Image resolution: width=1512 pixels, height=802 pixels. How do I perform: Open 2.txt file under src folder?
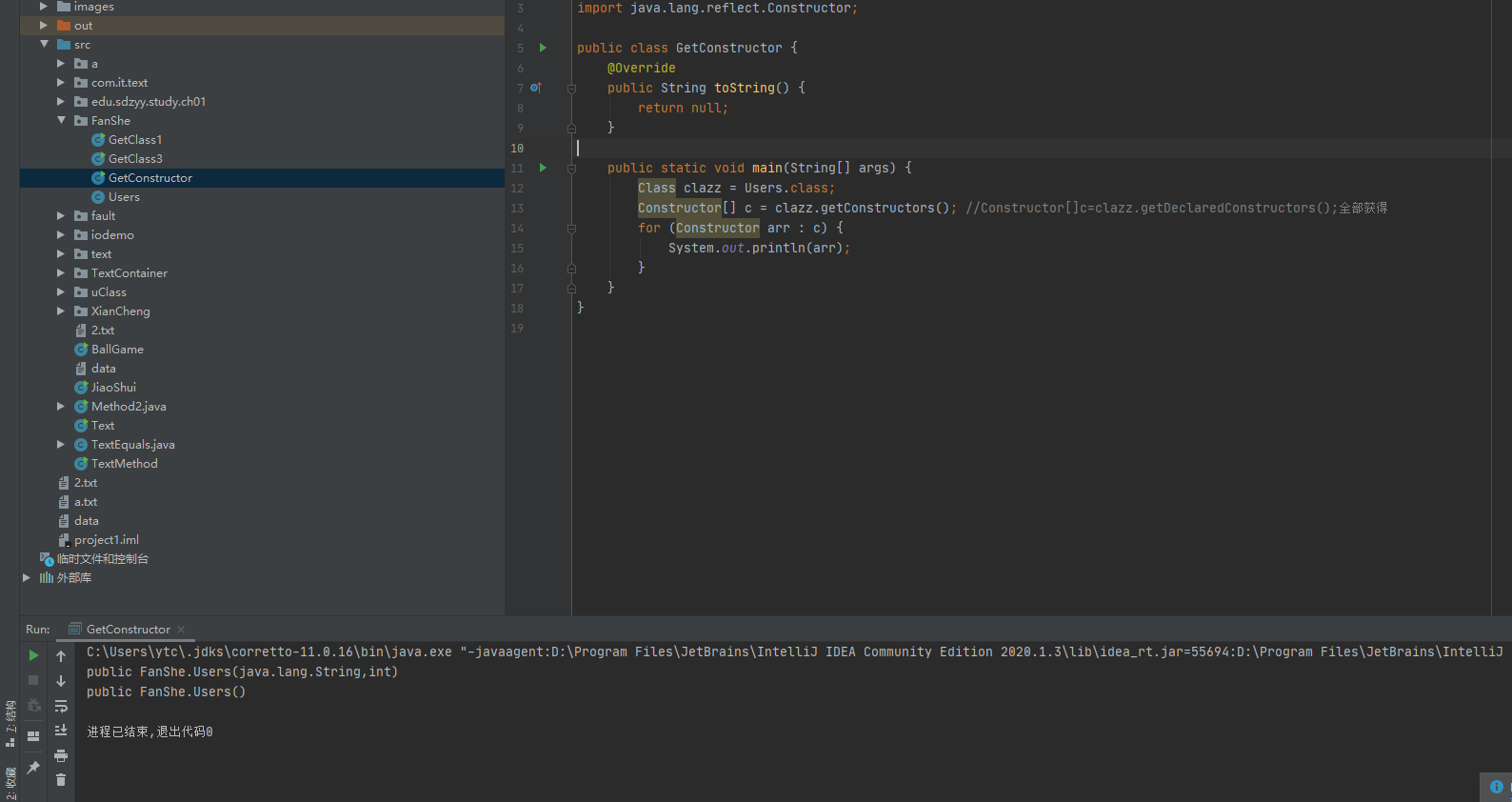point(102,331)
